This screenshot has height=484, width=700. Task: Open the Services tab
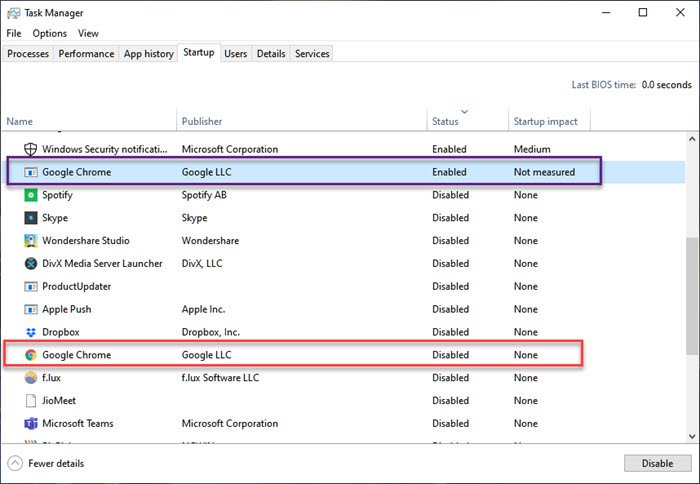(x=312, y=54)
